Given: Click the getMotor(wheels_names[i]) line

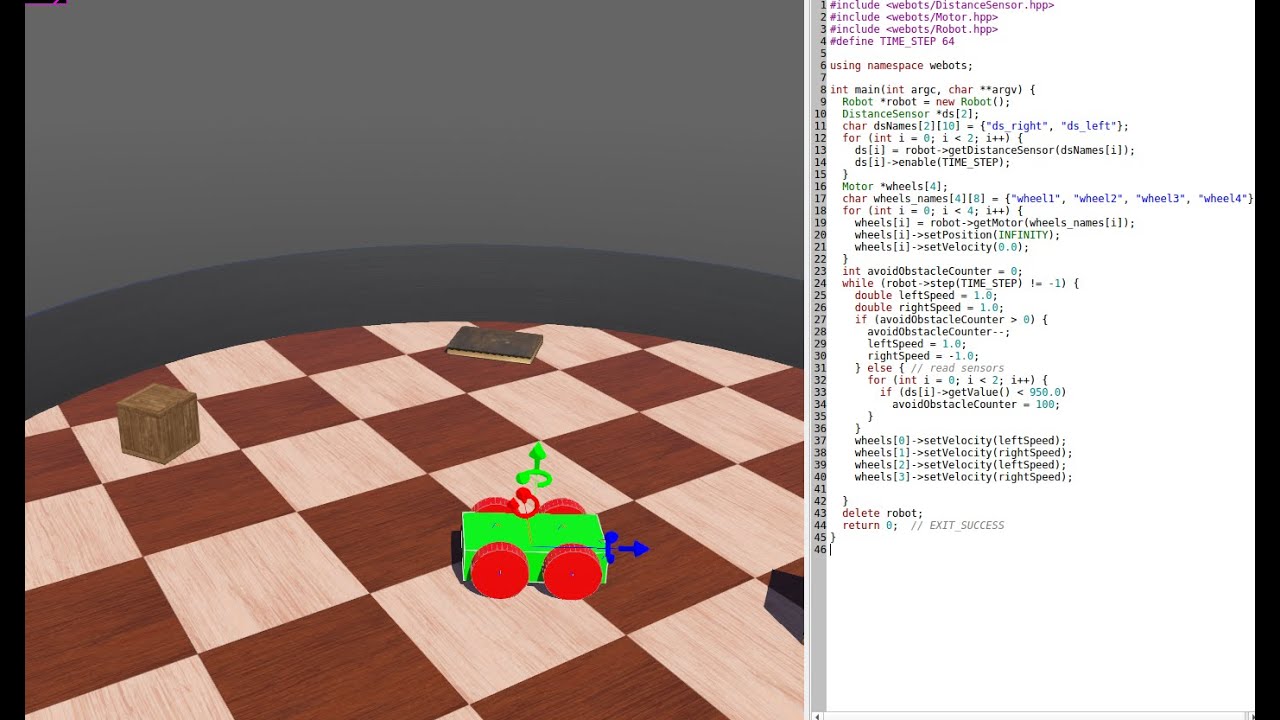Looking at the screenshot, I should click(995, 222).
